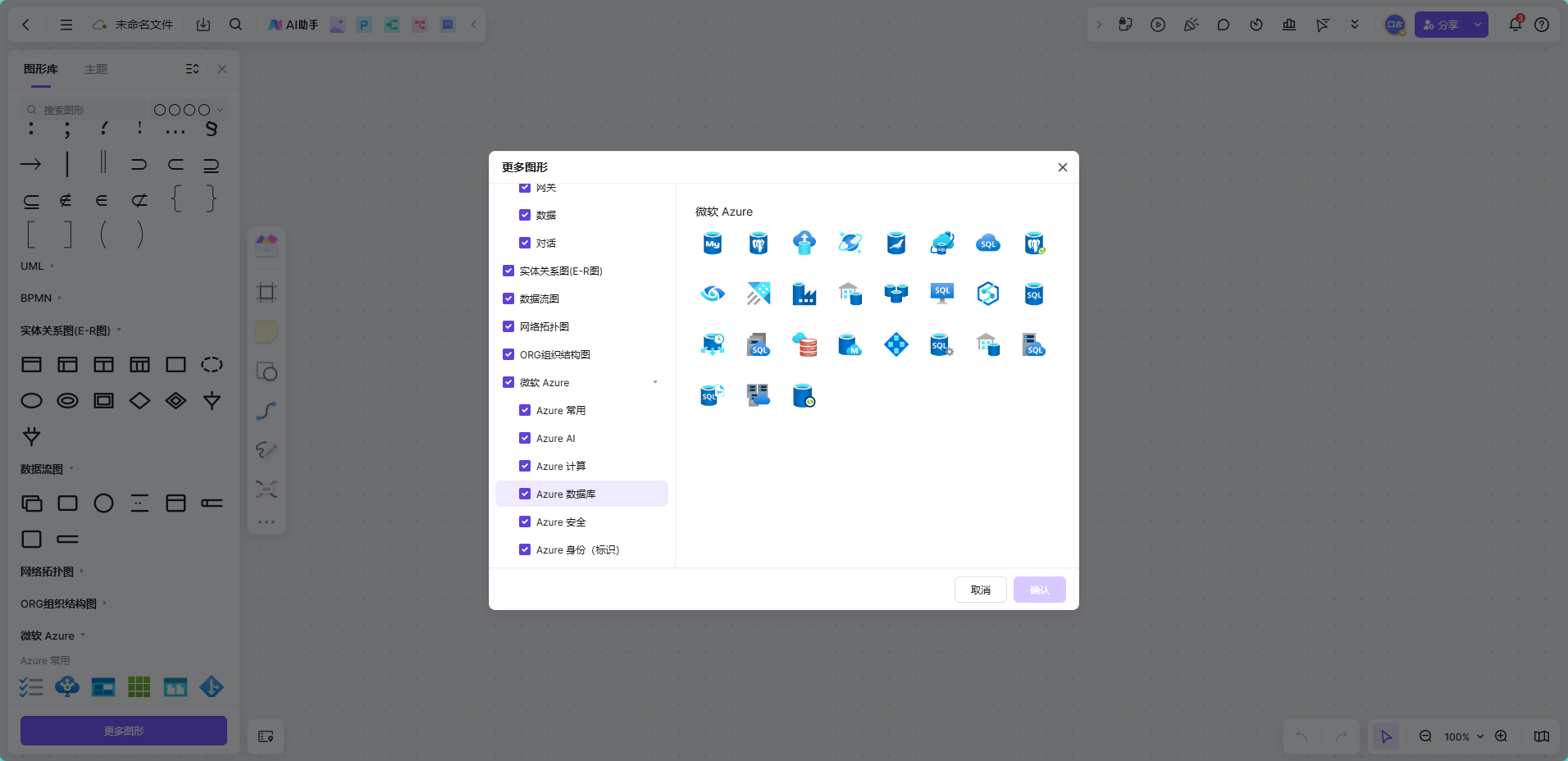Collapse 数据流图 section in sidebar
Image resolution: width=1568 pixels, height=761 pixels.
point(71,468)
